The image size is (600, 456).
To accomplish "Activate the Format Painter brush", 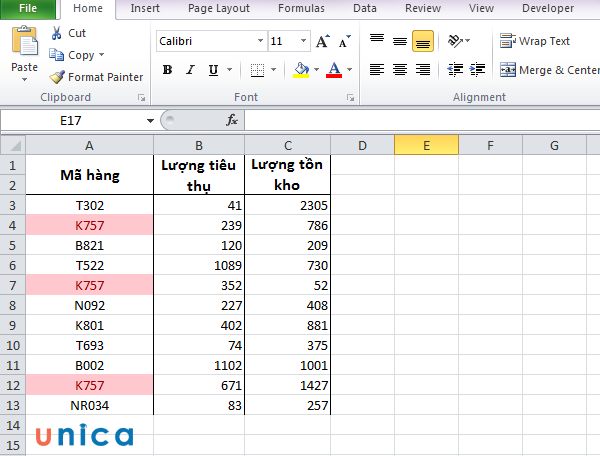I will click(57, 77).
